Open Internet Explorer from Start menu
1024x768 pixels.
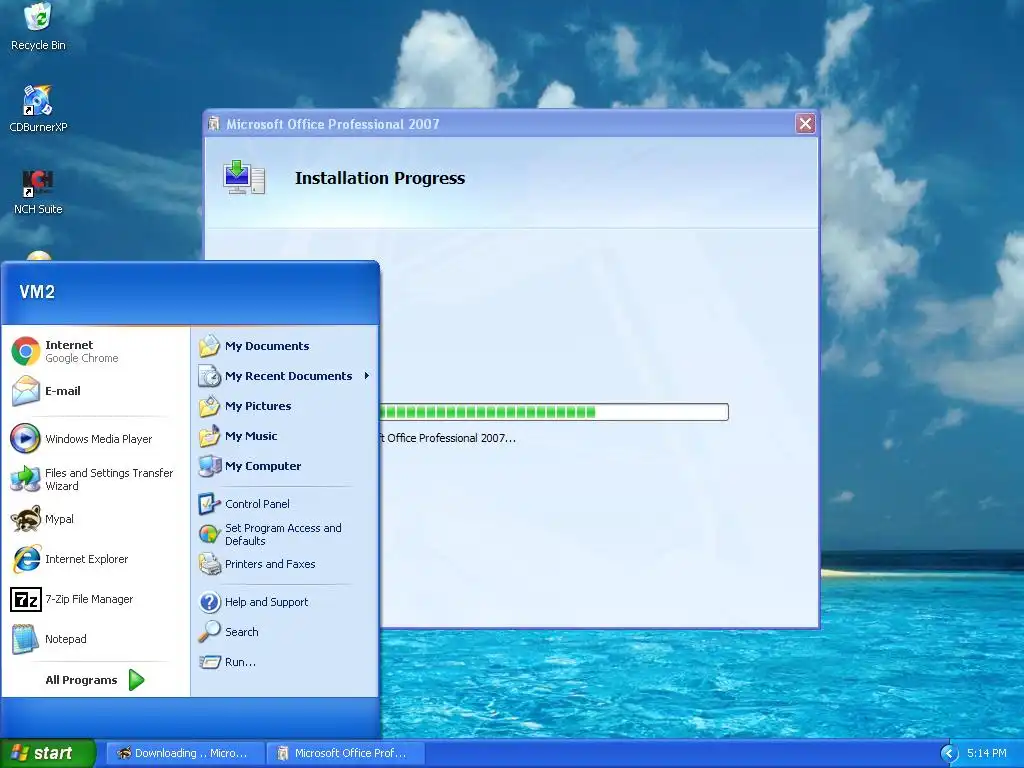coord(69,559)
